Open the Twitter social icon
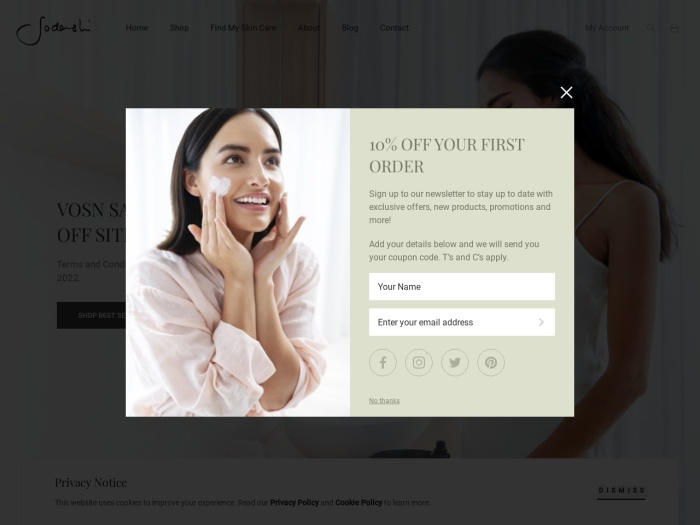700x525 pixels. pyautogui.click(x=455, y=362)
